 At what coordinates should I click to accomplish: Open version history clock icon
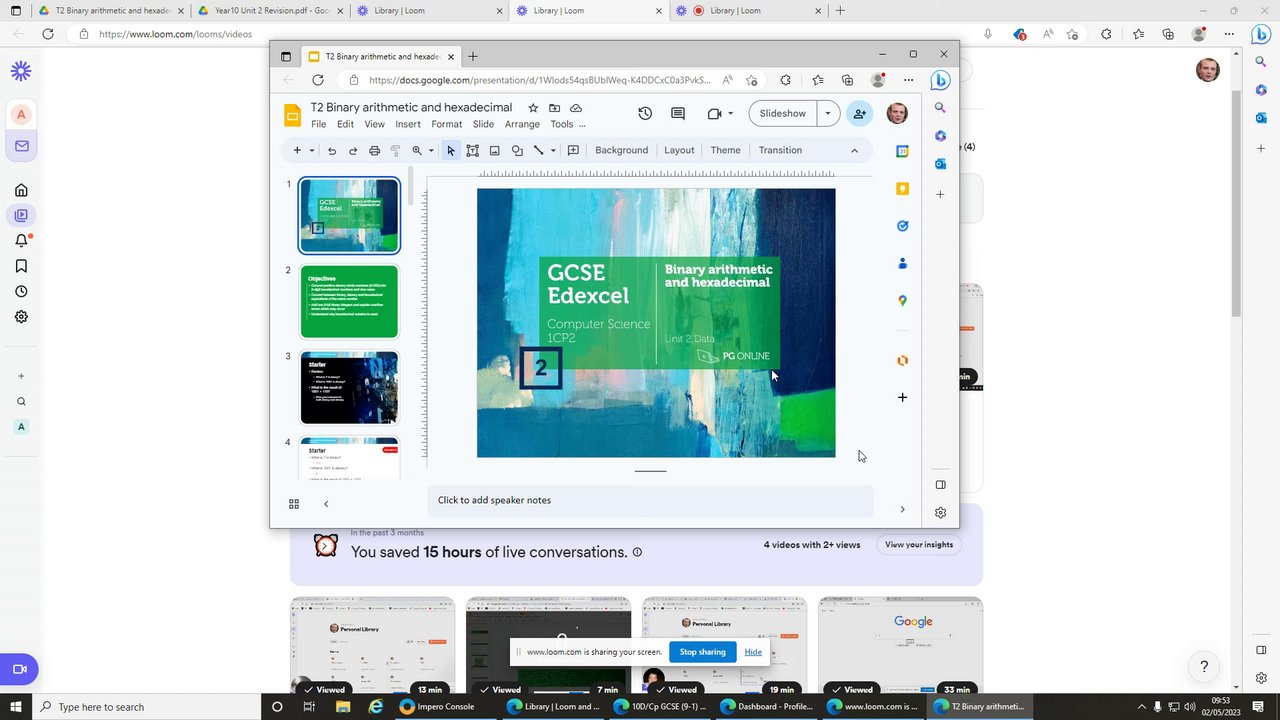coord(645,113)
